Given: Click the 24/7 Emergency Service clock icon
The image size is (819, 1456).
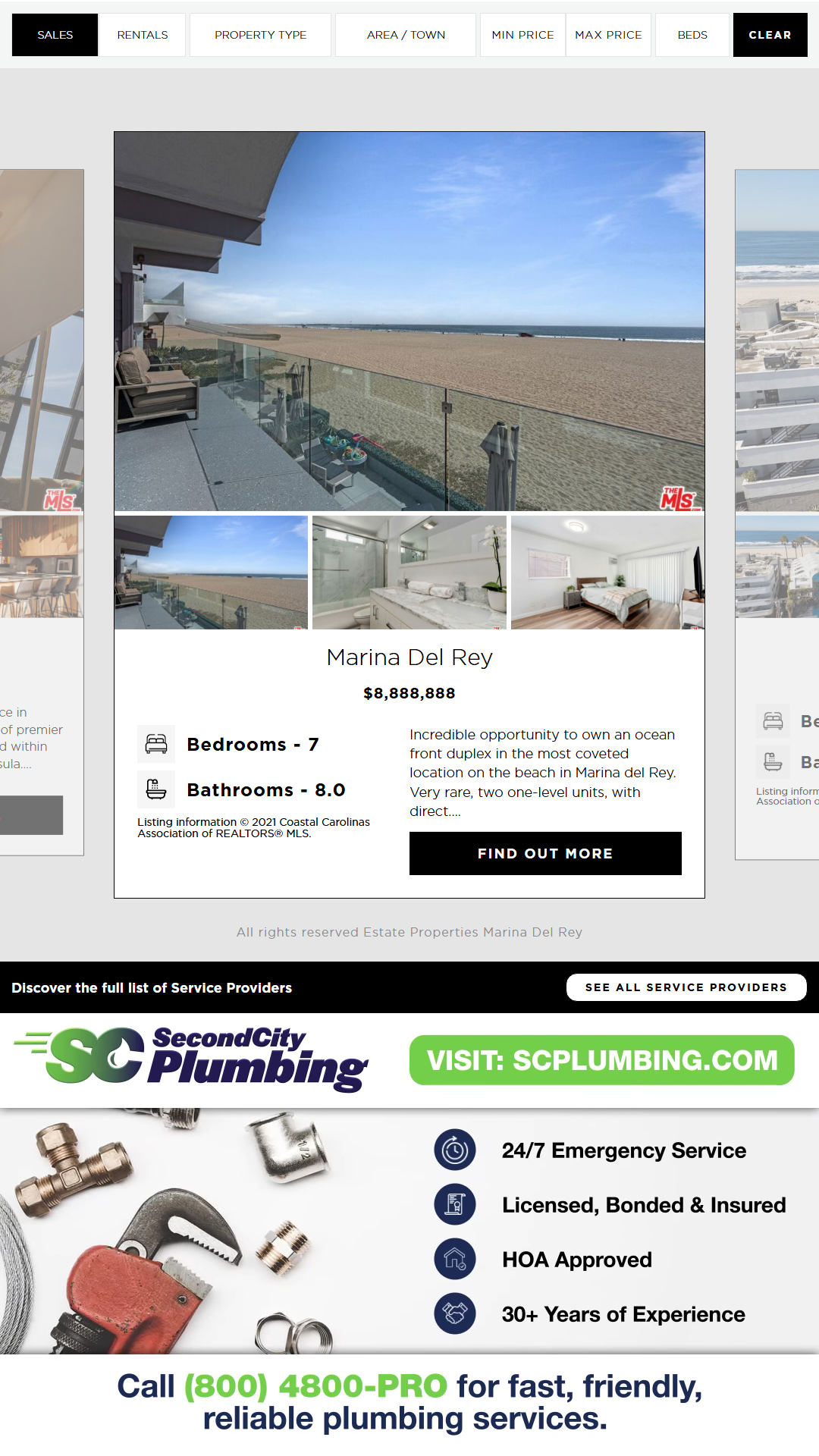Looking at the screenshot, I should 455,1150.
